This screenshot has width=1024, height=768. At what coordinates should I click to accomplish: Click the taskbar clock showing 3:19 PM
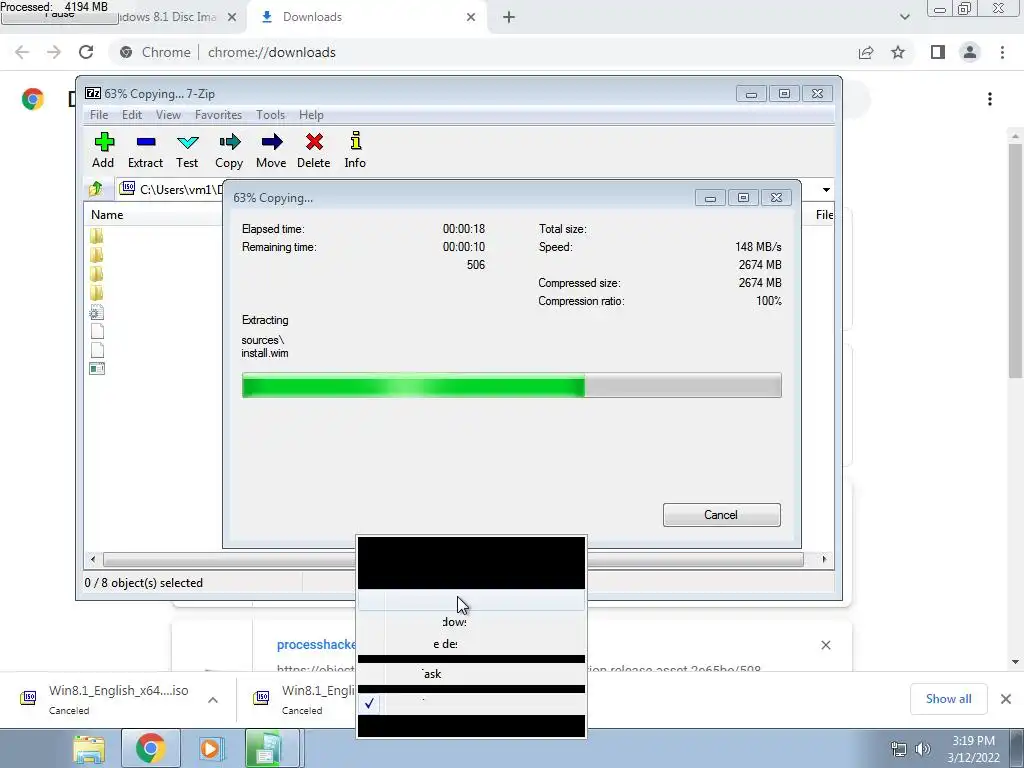tap(973, 749)
